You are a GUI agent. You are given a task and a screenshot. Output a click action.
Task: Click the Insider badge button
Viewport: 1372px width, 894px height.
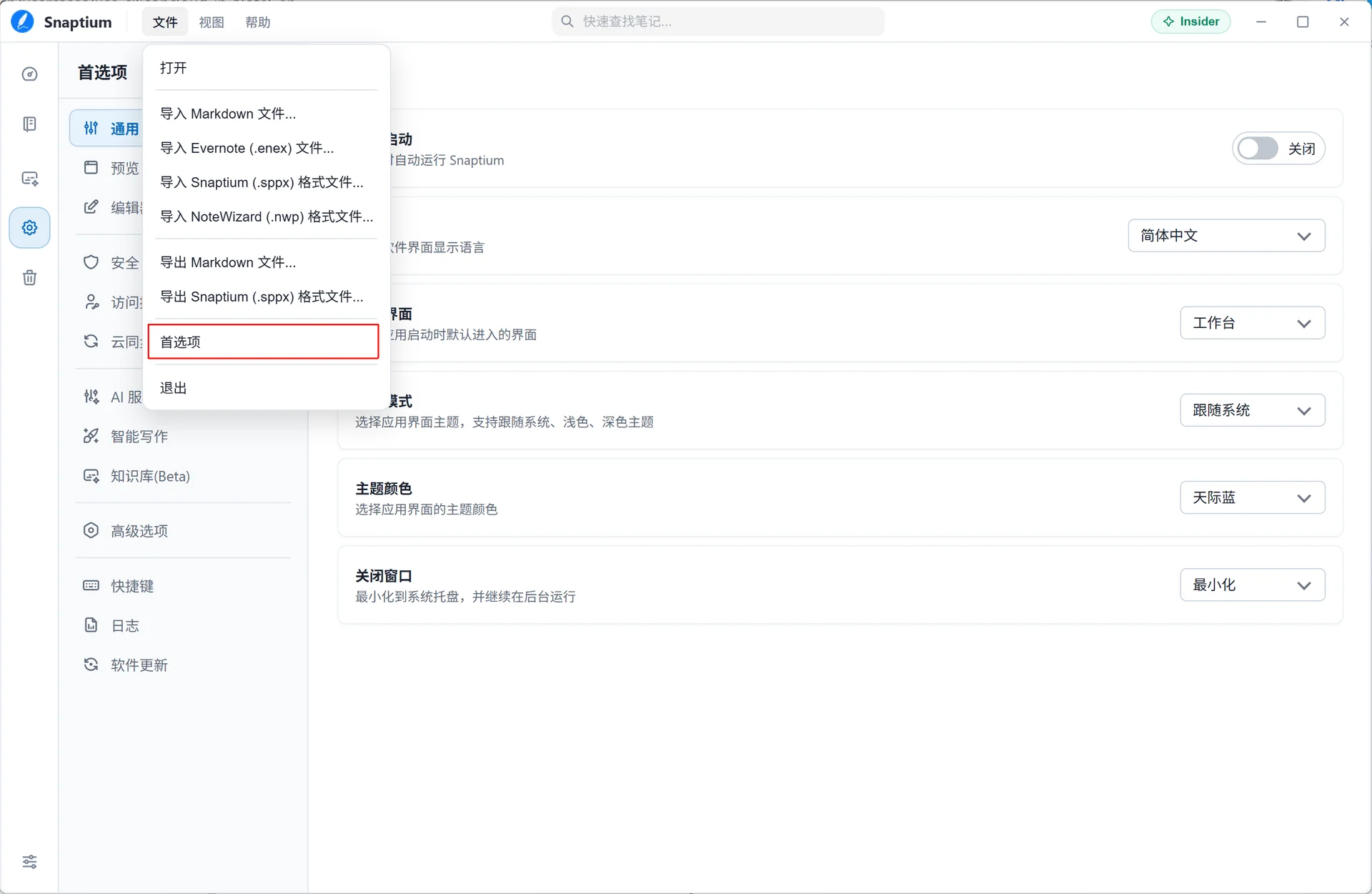click(1190, 21)
